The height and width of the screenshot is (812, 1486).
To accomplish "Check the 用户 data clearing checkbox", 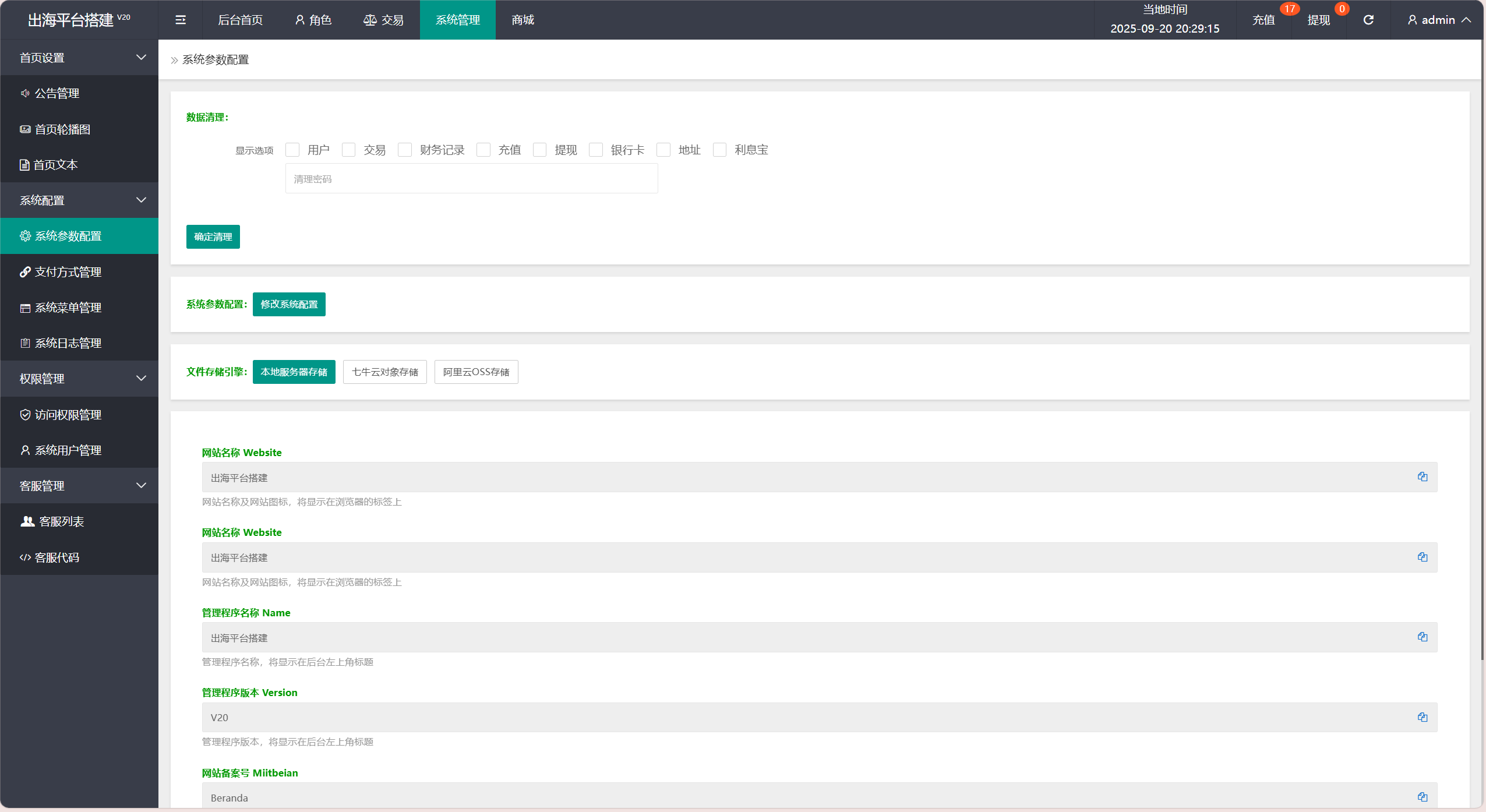I will [x=292, y=150].
